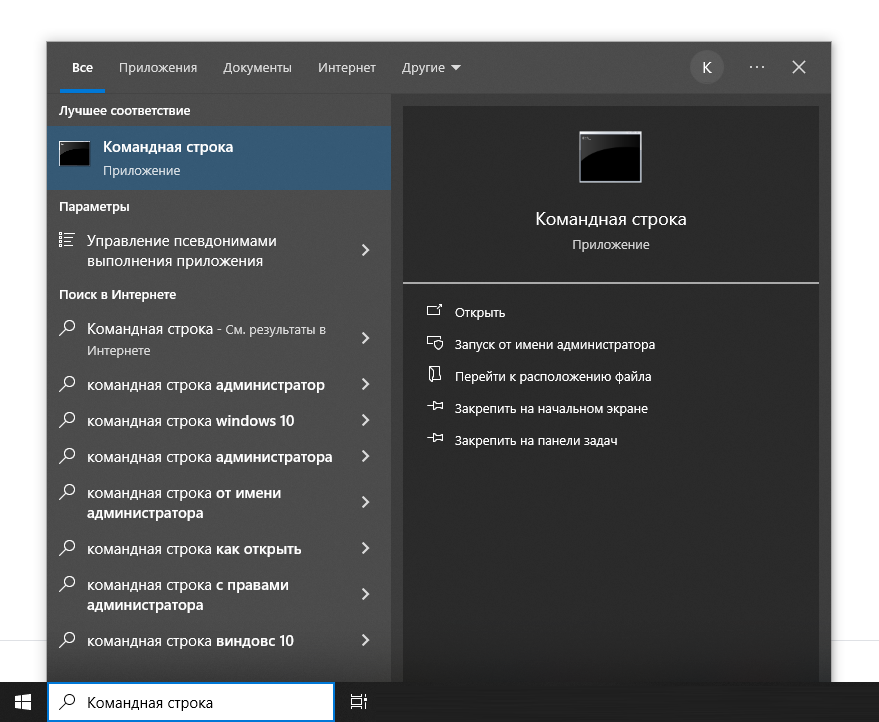The image size is (879, 722).
Task: Expand arrow for Управление псевдонимами выполнения приложения
Action: (365, 250)
